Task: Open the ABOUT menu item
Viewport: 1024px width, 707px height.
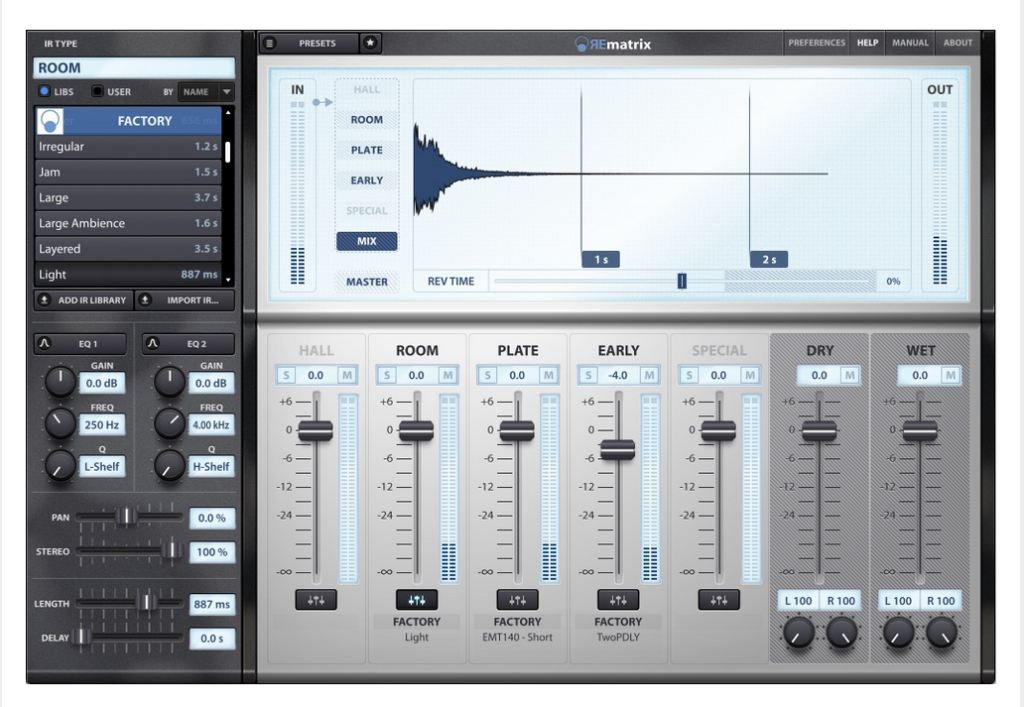Action: 957,43
